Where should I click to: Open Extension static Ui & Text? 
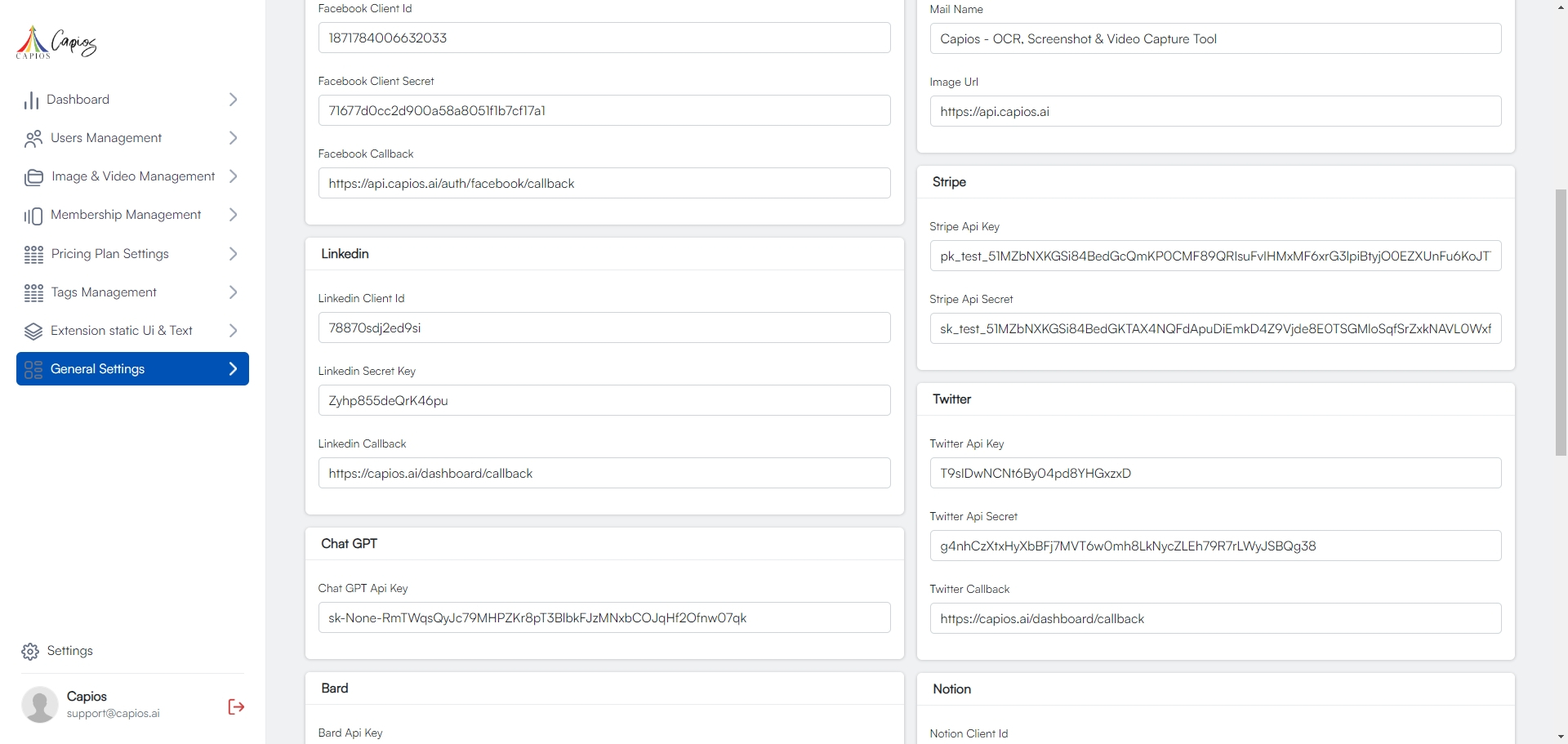pyautogui.click(x=132, y=331)
